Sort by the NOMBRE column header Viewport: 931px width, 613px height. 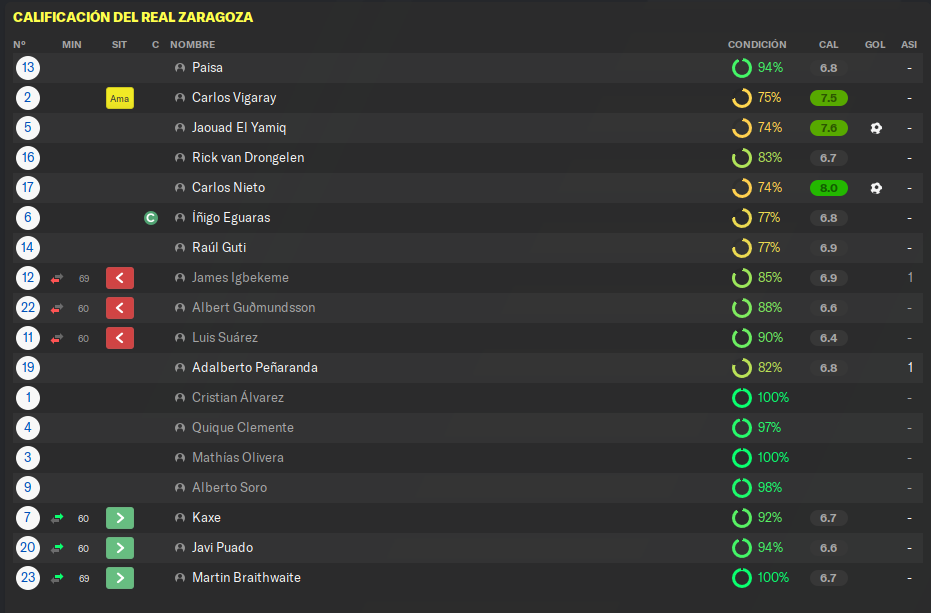[x=192, y=45]
